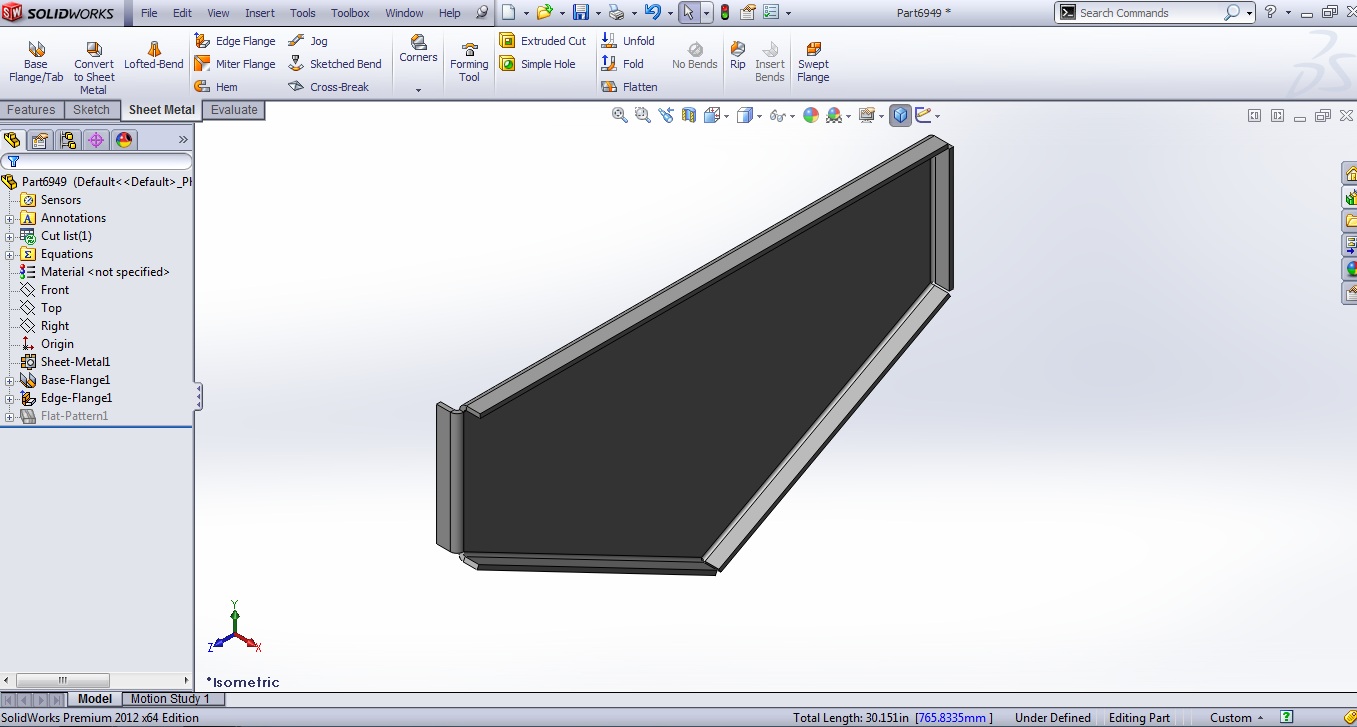
Task: Open the Forming Tool feature
Action: click(x=468, y=60)
